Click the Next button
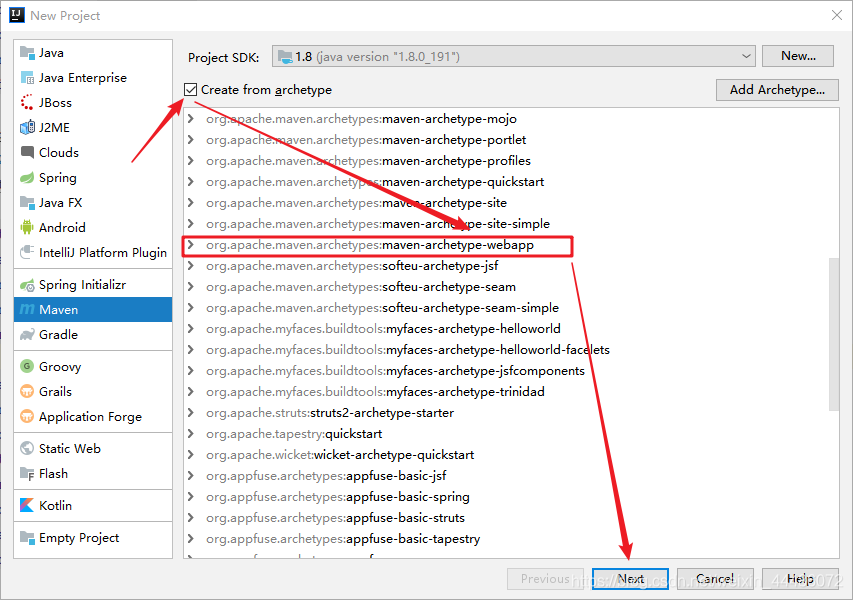Screen dimensions: 853x600 click(630, 579)
